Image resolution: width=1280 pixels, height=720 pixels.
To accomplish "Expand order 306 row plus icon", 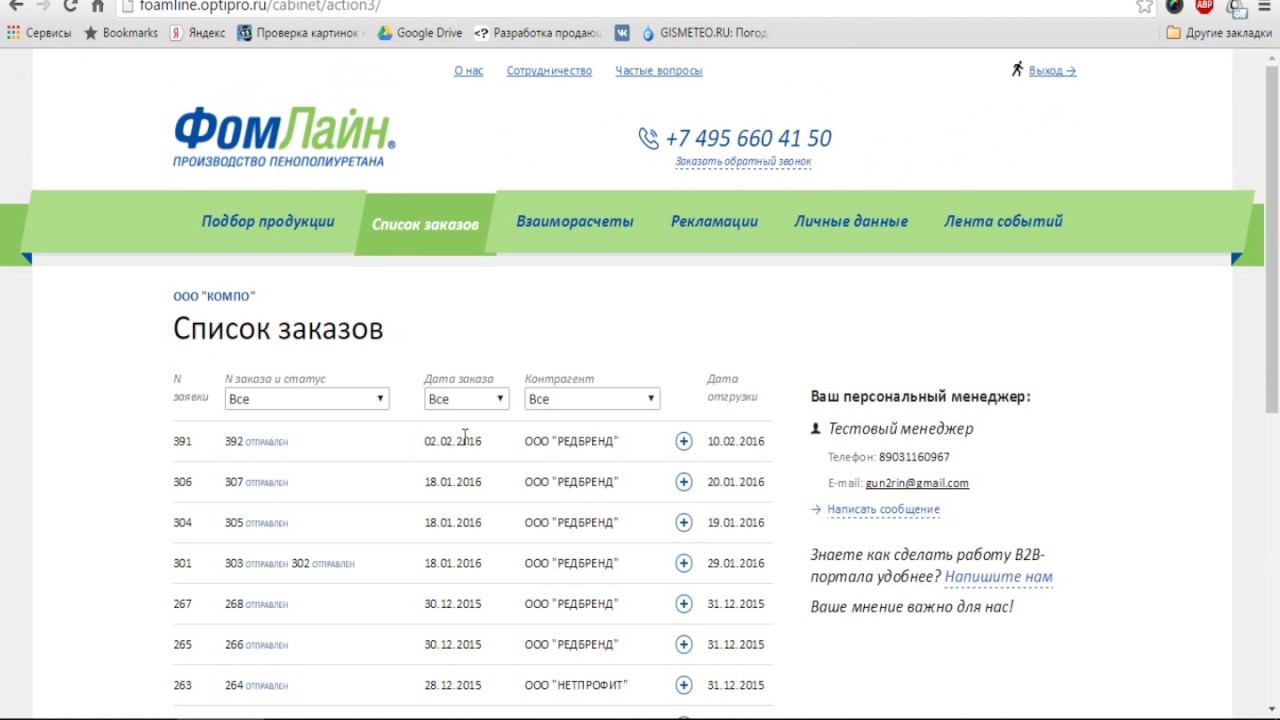I will [x=683, y=482].
